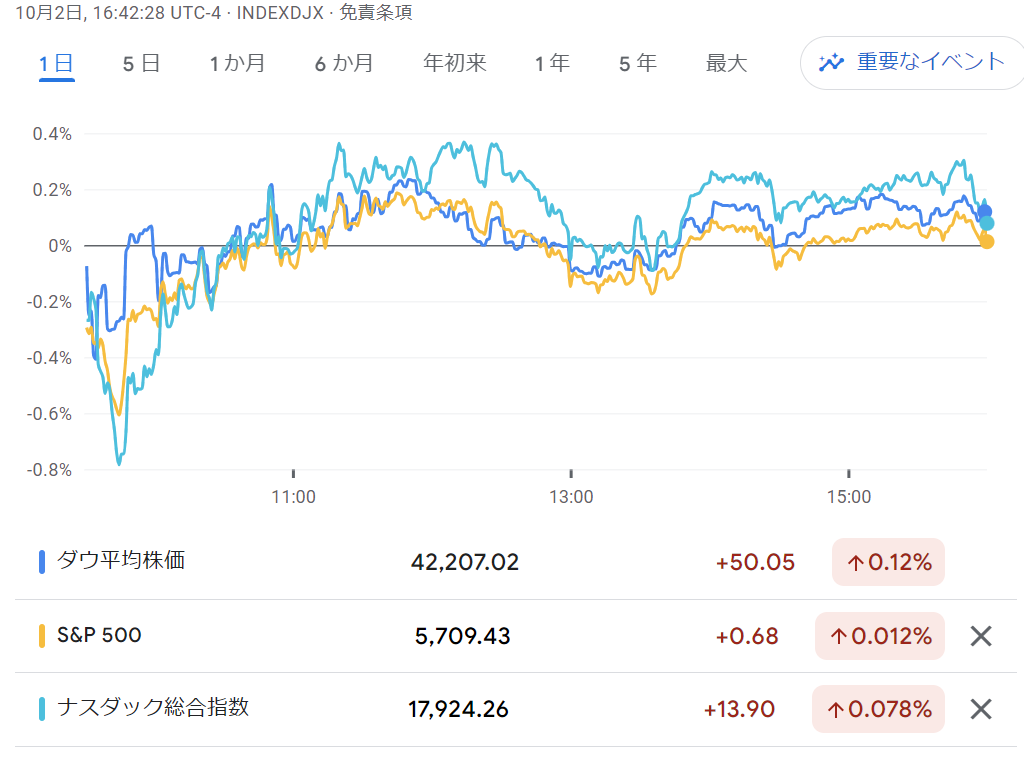Click the Nasdaq price 17,924.26
The image size is (1024, 761).
click(458, 709)
